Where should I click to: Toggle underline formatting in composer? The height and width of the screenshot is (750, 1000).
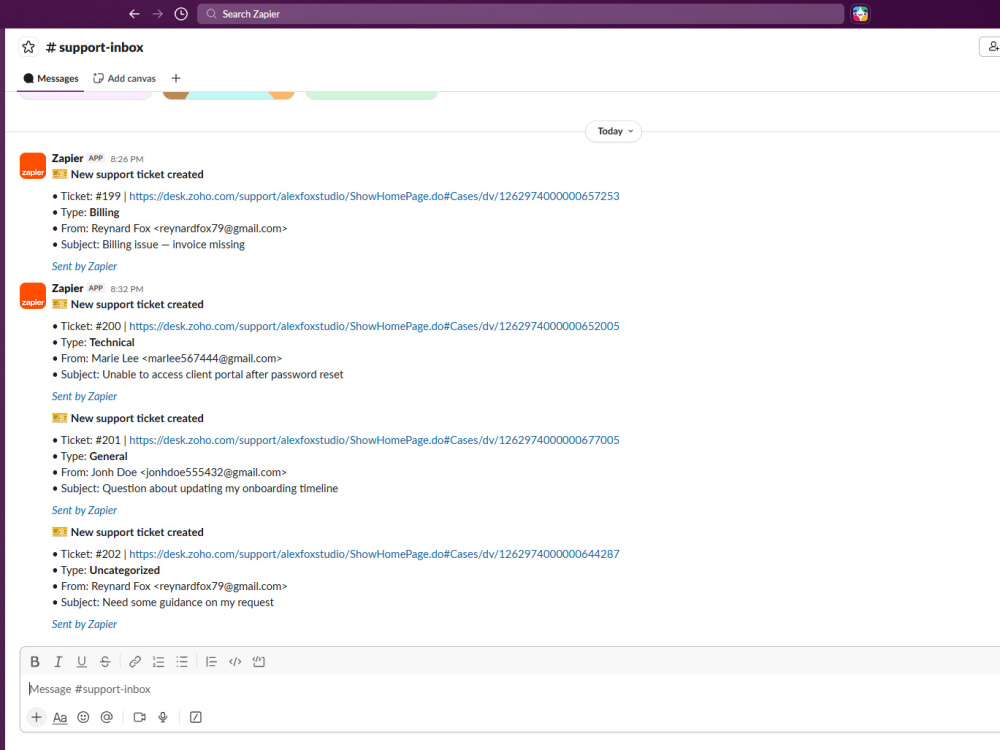click(82, 662)
